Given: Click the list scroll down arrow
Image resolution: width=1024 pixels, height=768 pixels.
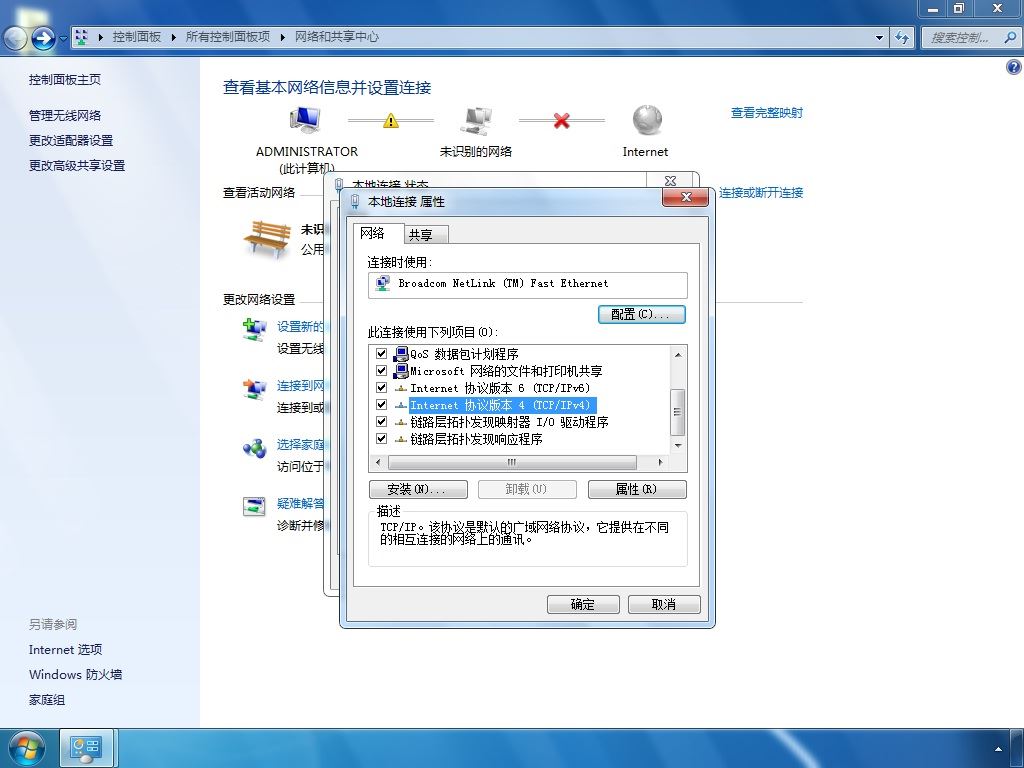Looking at the screenshot, I should (678, 446).
